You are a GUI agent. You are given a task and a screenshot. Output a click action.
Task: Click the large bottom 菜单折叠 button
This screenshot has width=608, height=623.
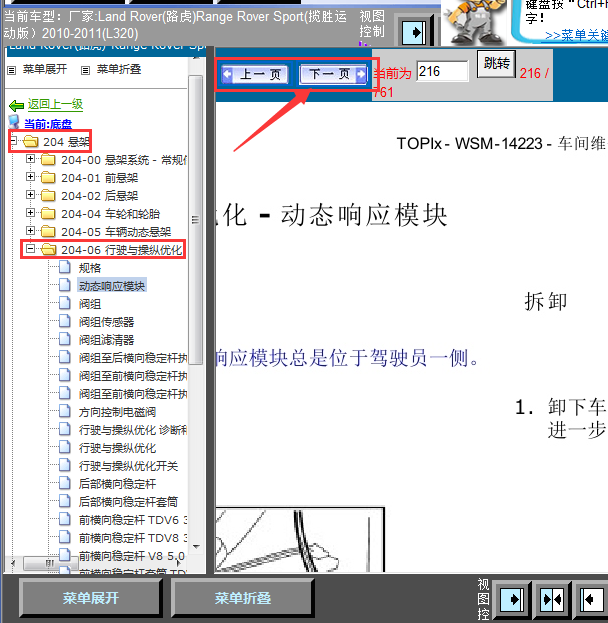242,598
